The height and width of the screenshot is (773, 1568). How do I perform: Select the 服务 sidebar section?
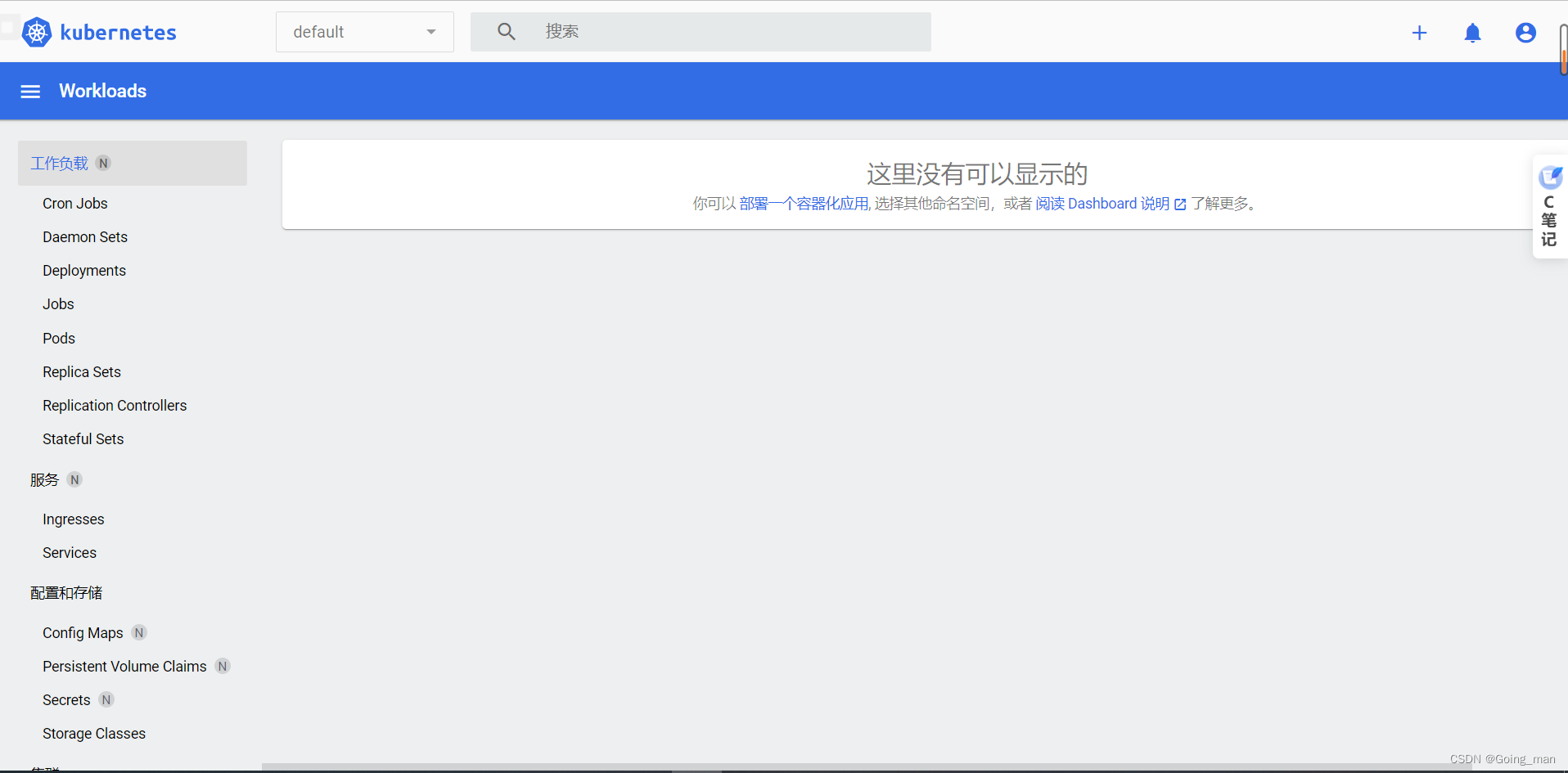click(45, 480)
